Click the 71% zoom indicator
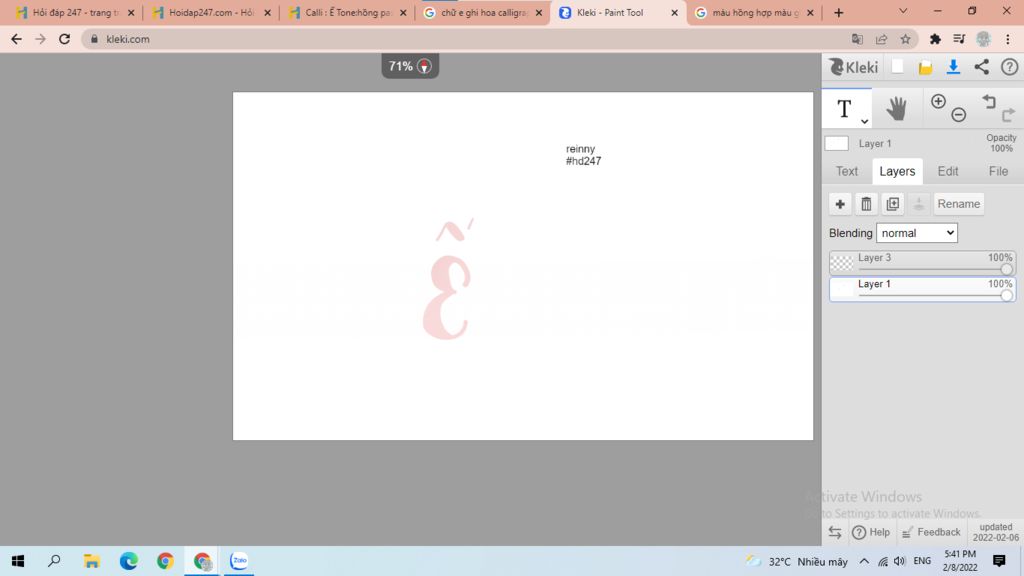Image resolution: width=1024 pixels, height=576 pixels. click(x=410, y=66)
